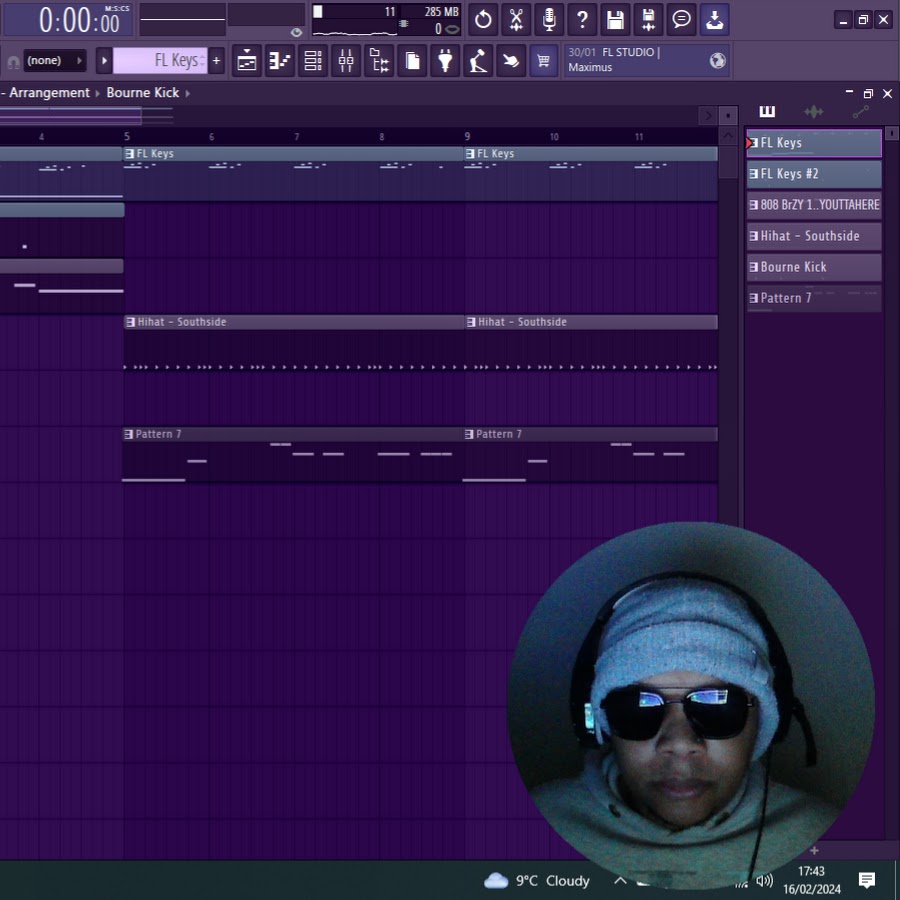This screenshot has width=900, height=900.
Task: Click the small square button above timeline
Action: click(x=728, y=115)
